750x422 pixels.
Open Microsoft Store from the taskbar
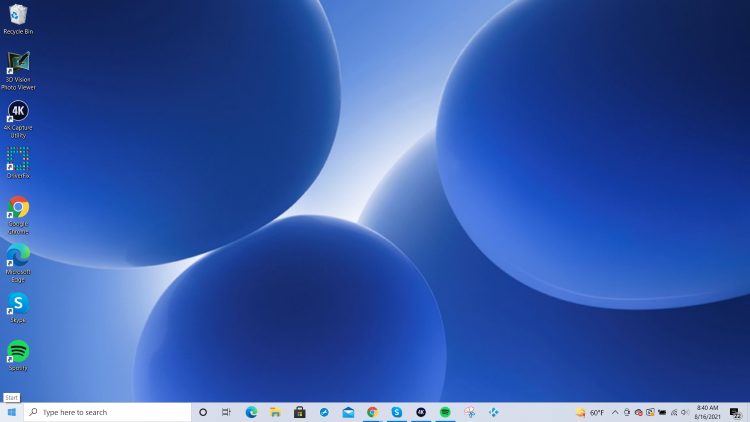(300, 412)
